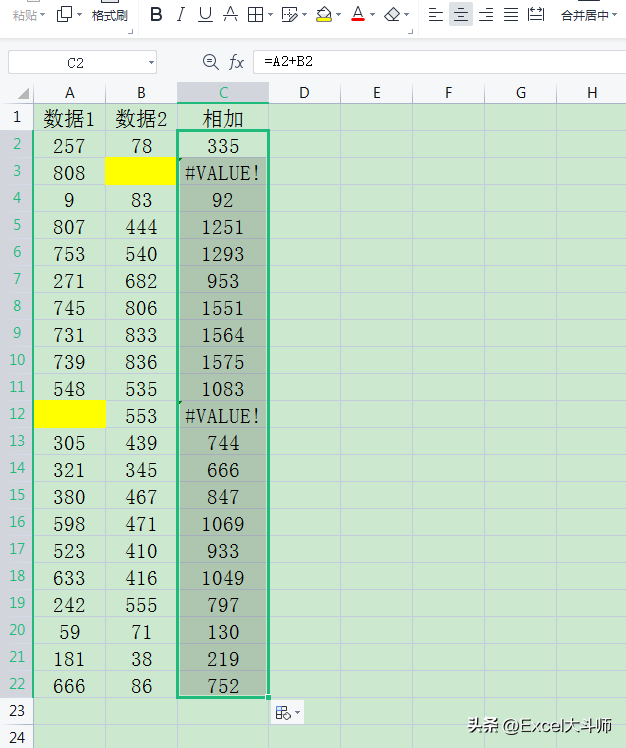Click the 粘贴 paste button
Screen dimensions: 626x748
coord(24,15)
